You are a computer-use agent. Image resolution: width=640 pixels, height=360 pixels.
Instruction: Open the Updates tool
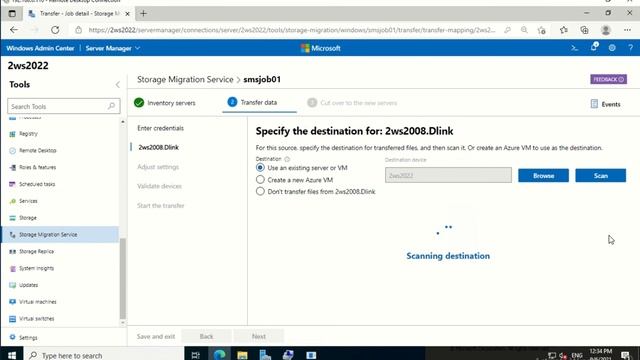pyautogui.click(x=29, y=285)
